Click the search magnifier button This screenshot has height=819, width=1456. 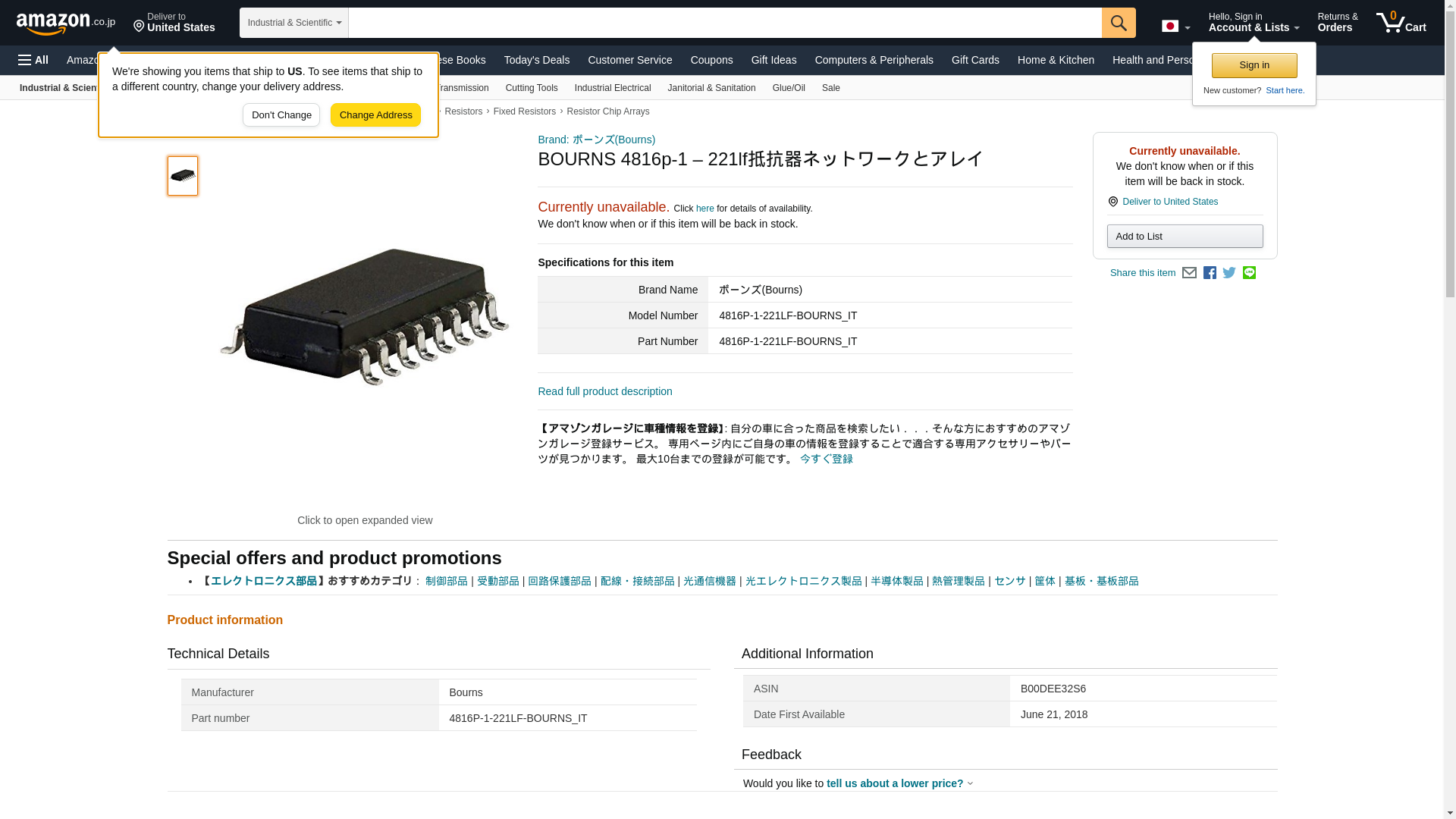coord(1119,23)
